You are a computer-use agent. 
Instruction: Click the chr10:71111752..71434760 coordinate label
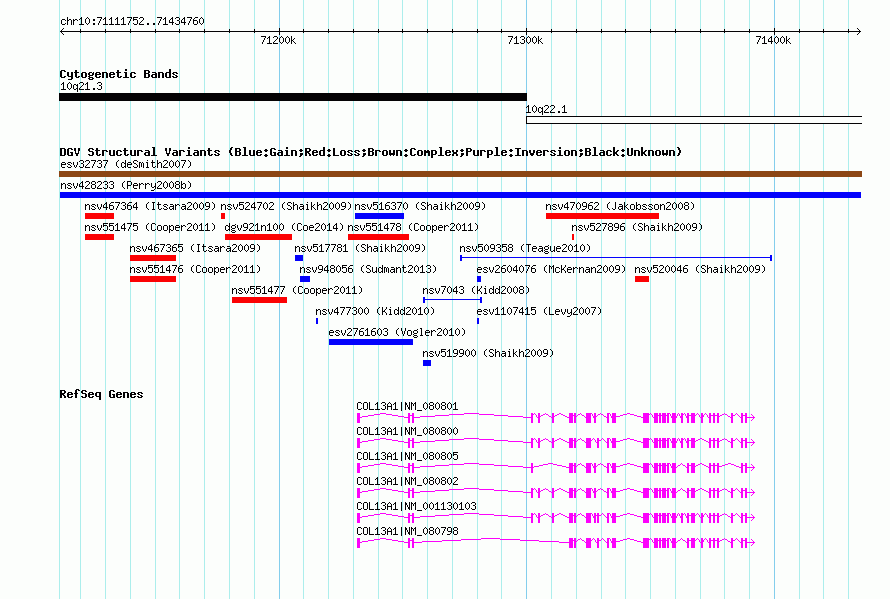[x=132, y=21]
